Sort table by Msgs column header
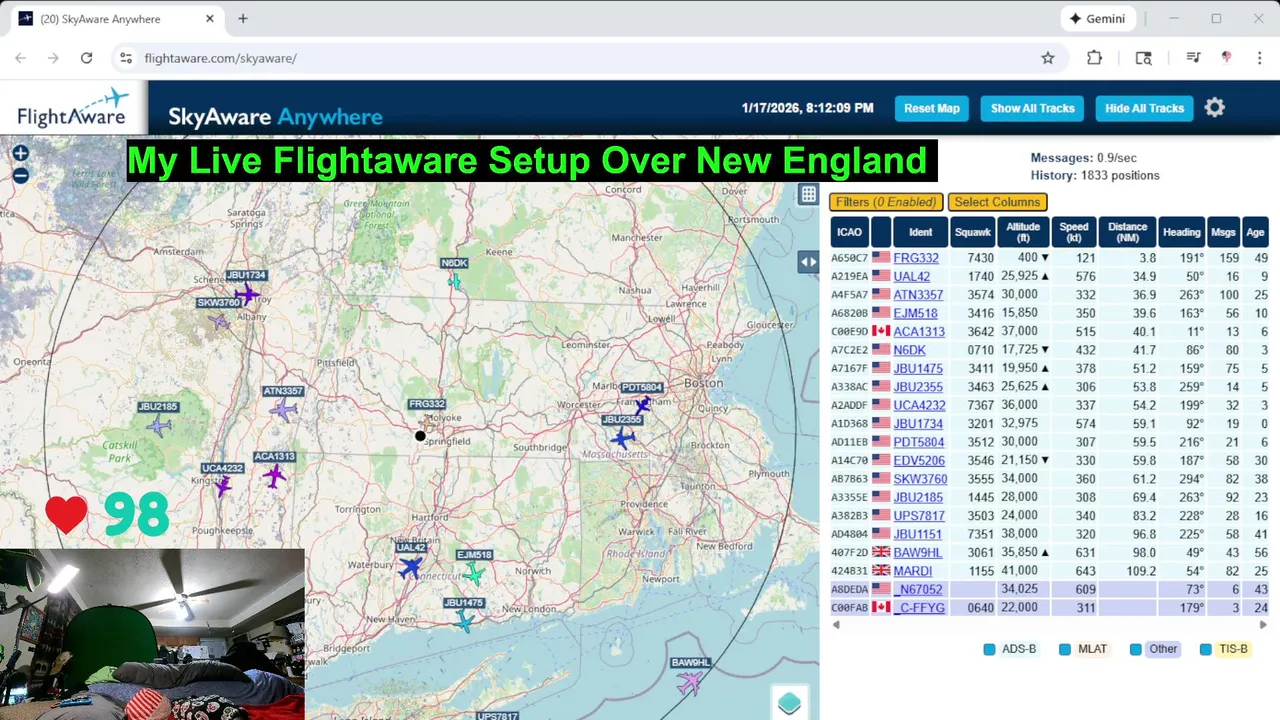1280x720 pixels. 1223,232
